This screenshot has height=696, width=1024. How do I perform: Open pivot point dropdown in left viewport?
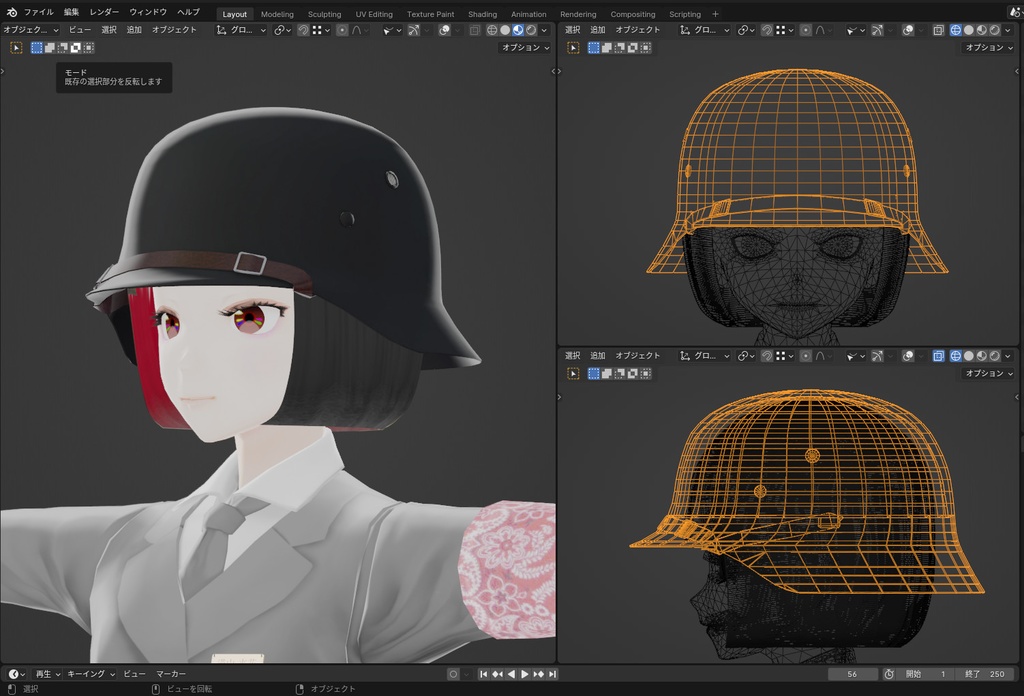(x=283, y=30)
